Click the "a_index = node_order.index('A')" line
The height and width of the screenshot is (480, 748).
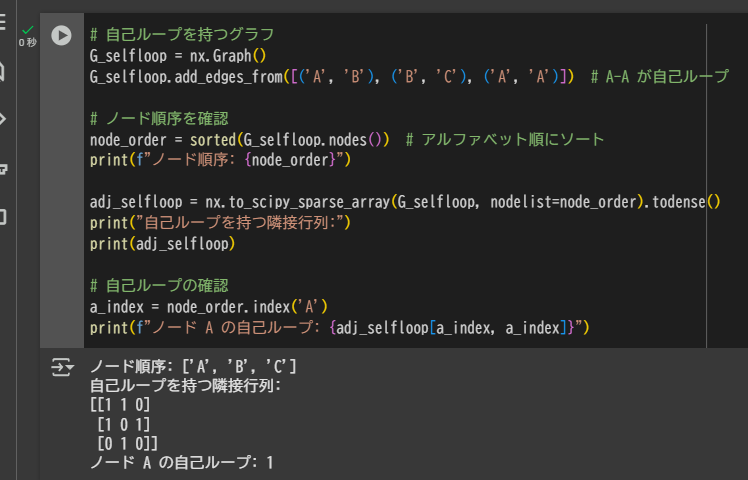[x=208, y=306]
